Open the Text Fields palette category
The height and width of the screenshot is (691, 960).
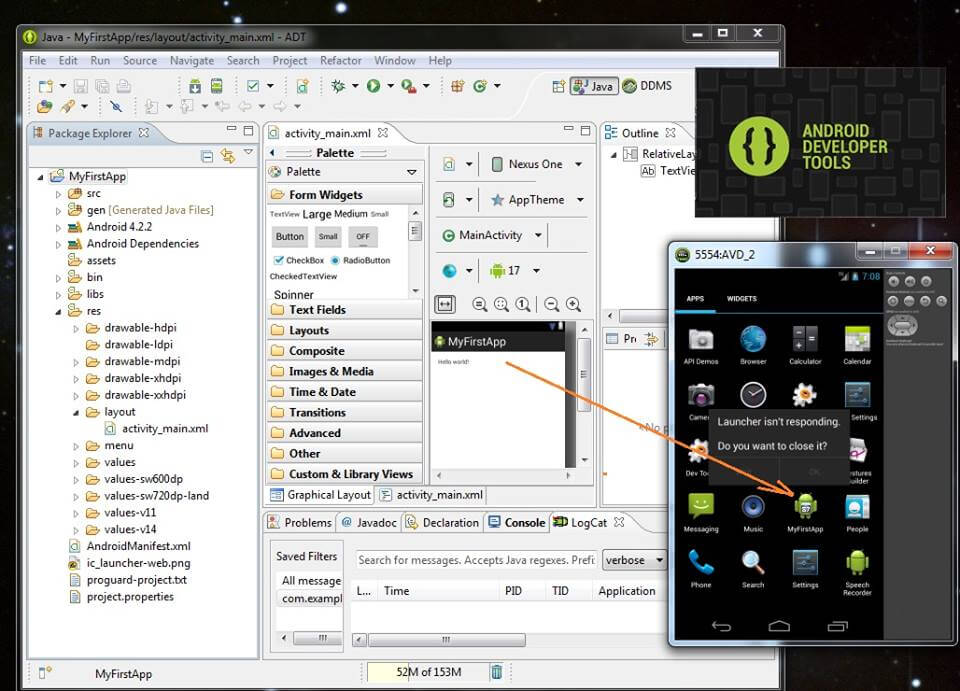click(345, 310)
